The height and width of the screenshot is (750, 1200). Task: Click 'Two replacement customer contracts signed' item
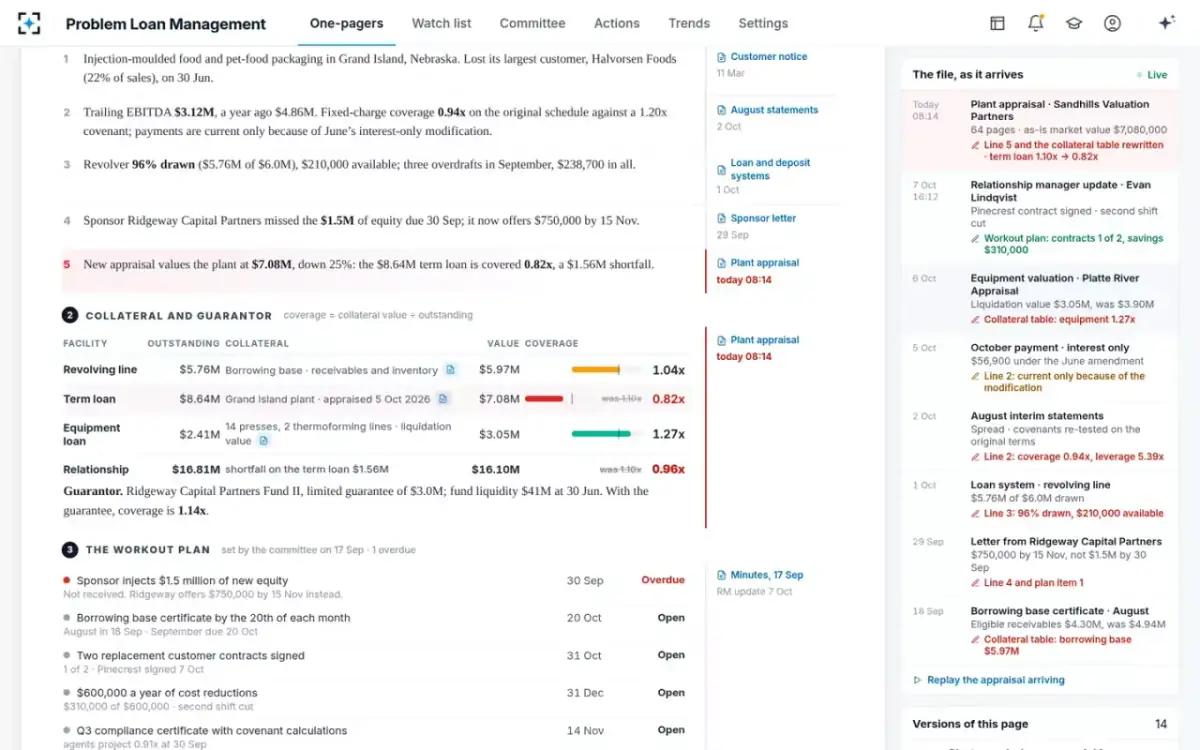pos(190,656)
